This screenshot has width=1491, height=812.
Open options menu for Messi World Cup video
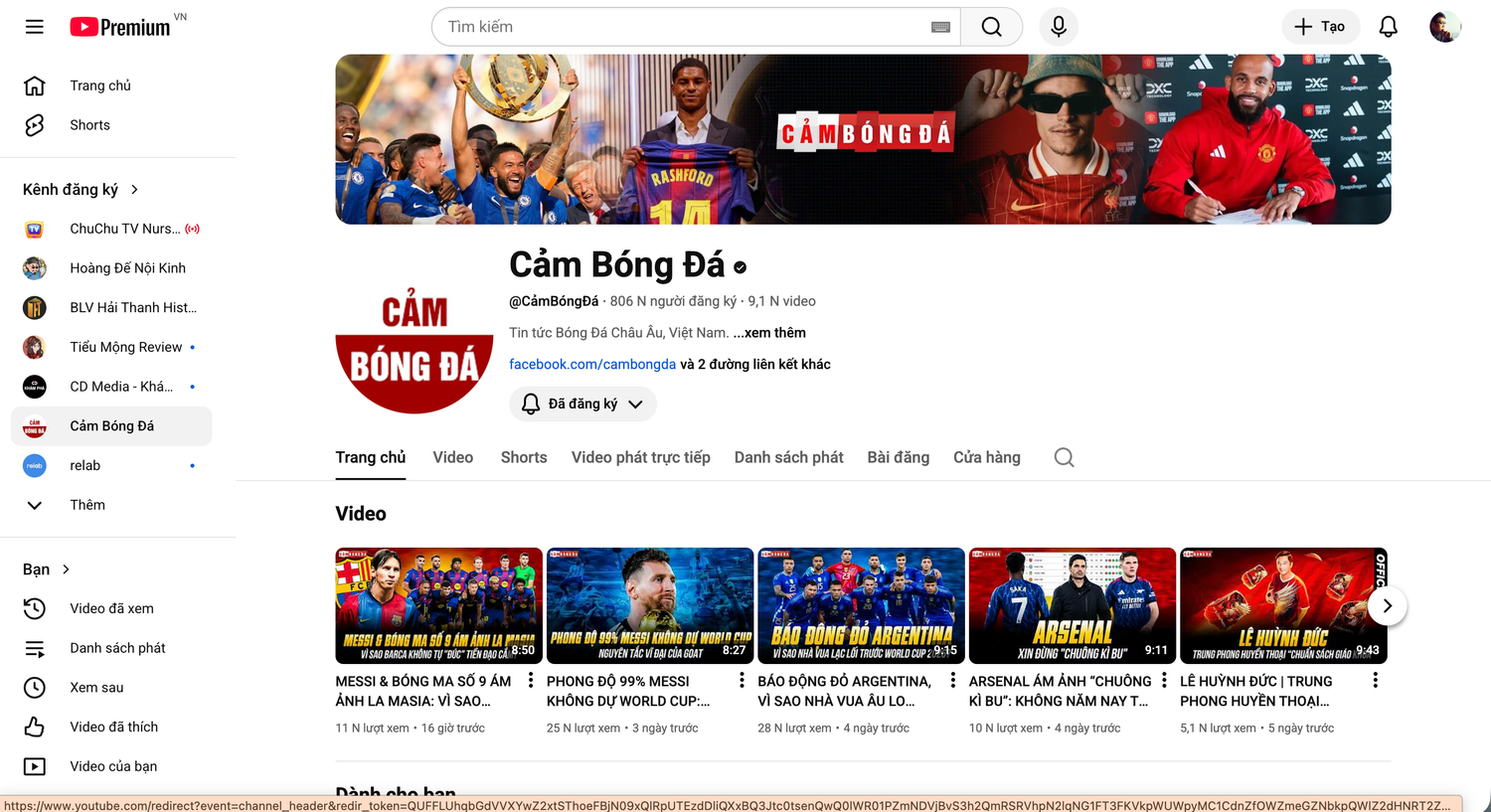742,680
